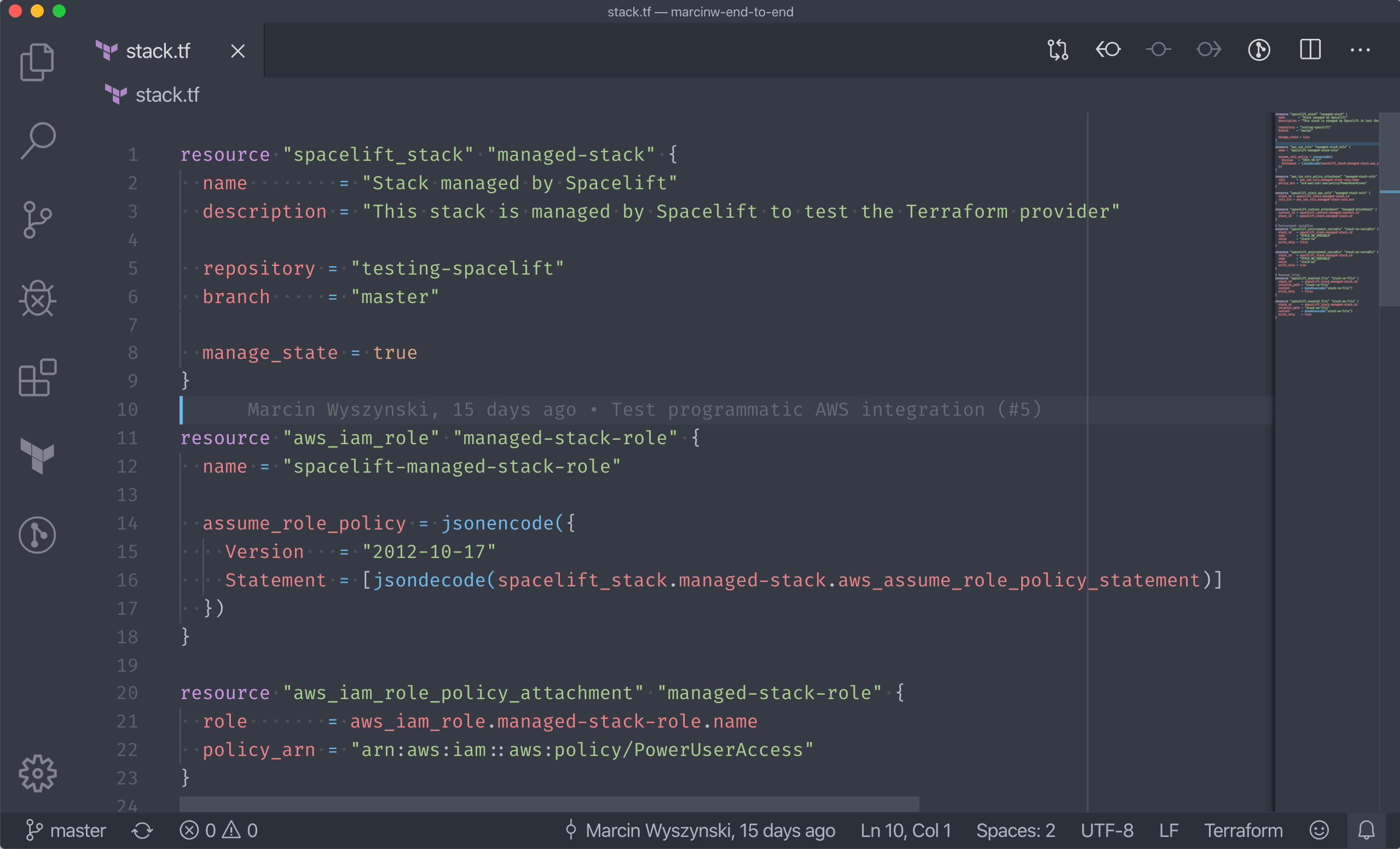The image size is (1400, 849).
Task: Click the jsonencode function call
Action: pyautogui.click(x=497, y=523)
